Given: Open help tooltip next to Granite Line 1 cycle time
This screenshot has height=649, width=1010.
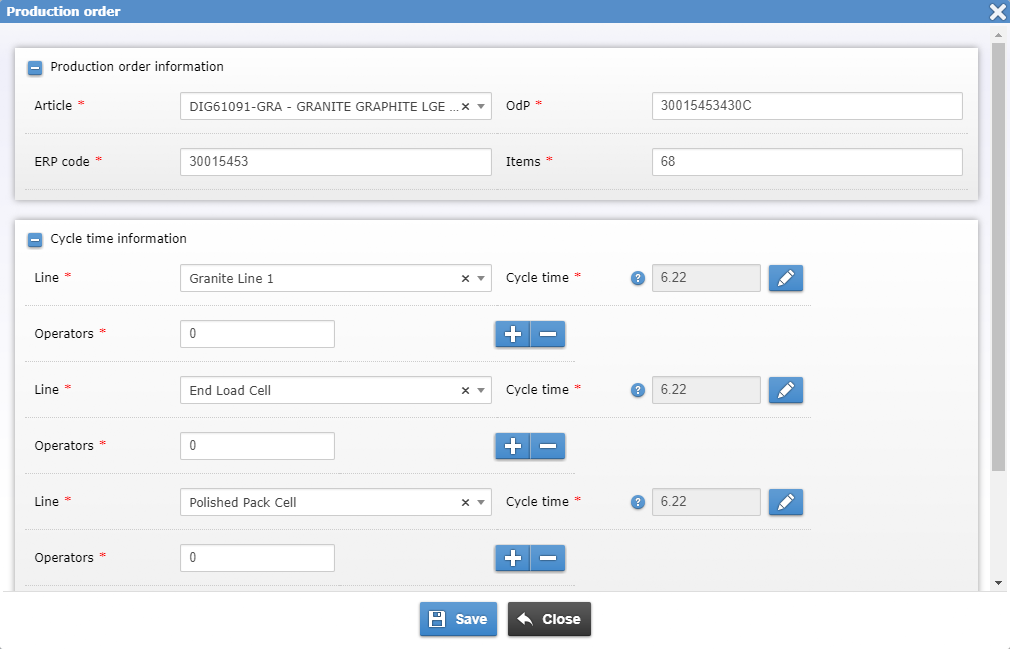Looking at the screenshot, I should tap(638, 278).
